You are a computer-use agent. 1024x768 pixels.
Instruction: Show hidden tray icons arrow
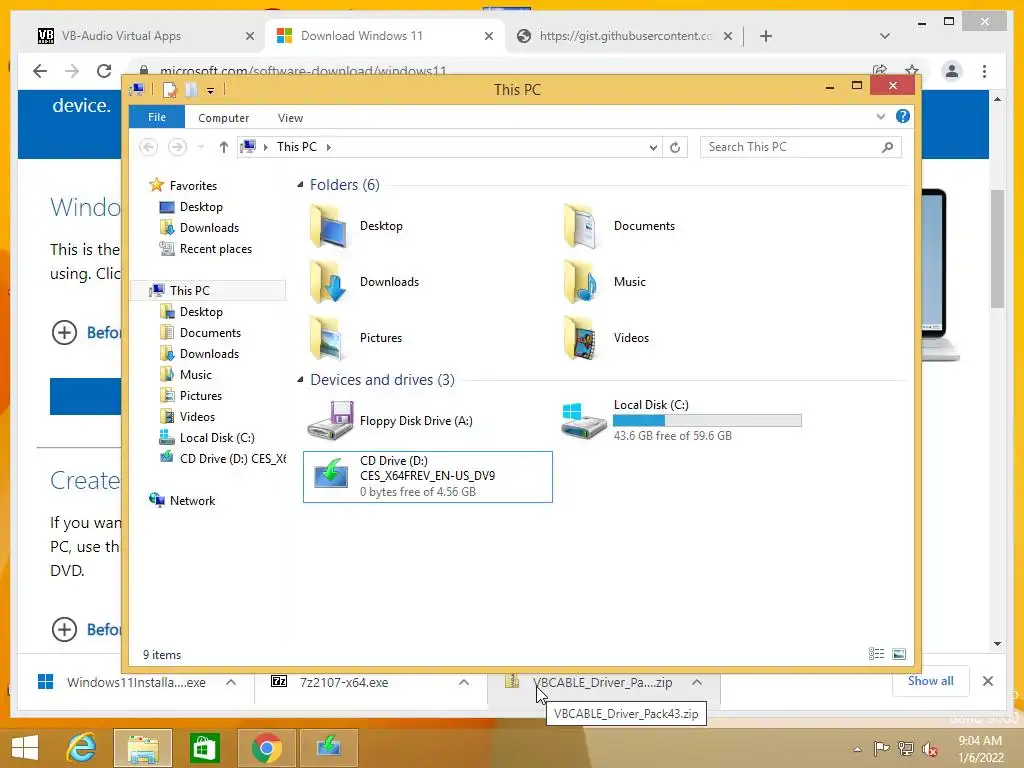point(857,749)
